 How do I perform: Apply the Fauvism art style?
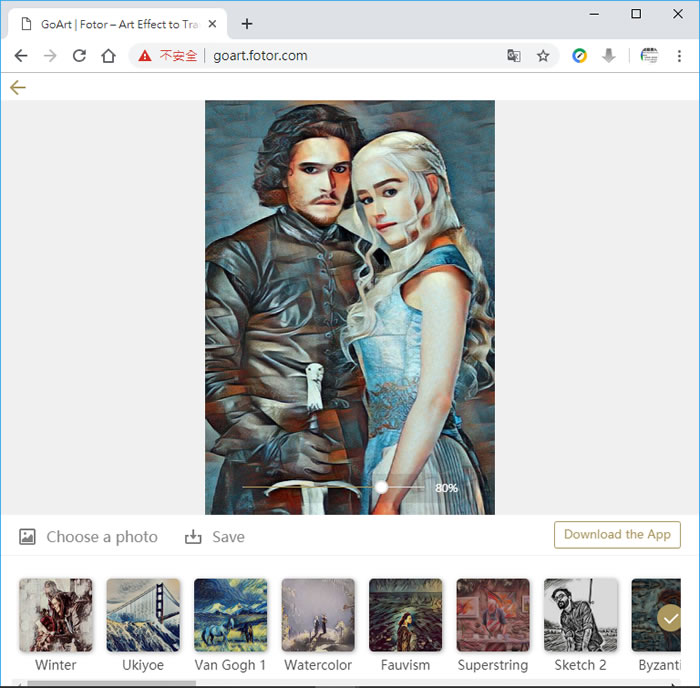[x=406, y=615]
